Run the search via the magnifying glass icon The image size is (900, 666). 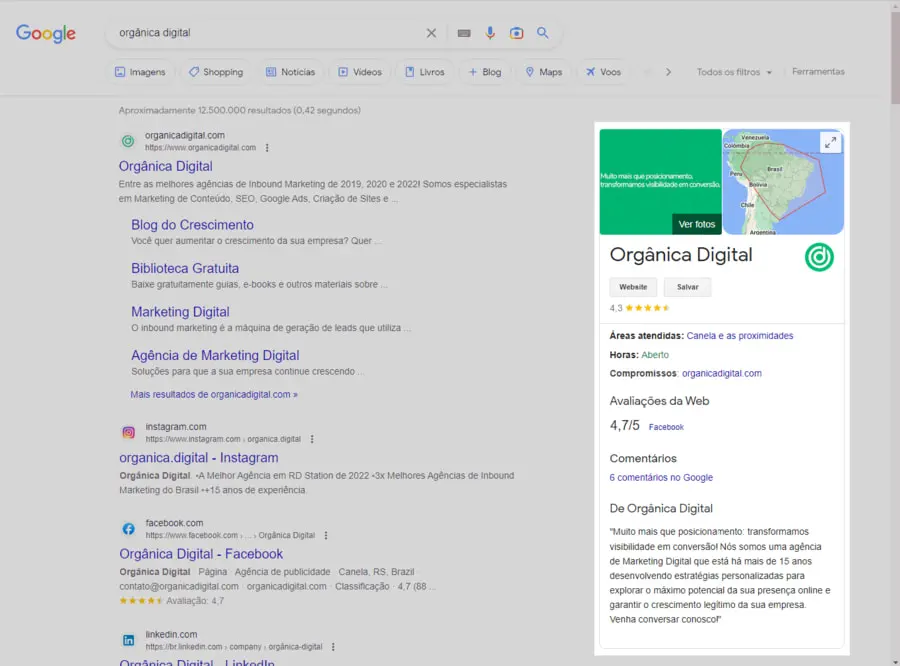point(543,32)
